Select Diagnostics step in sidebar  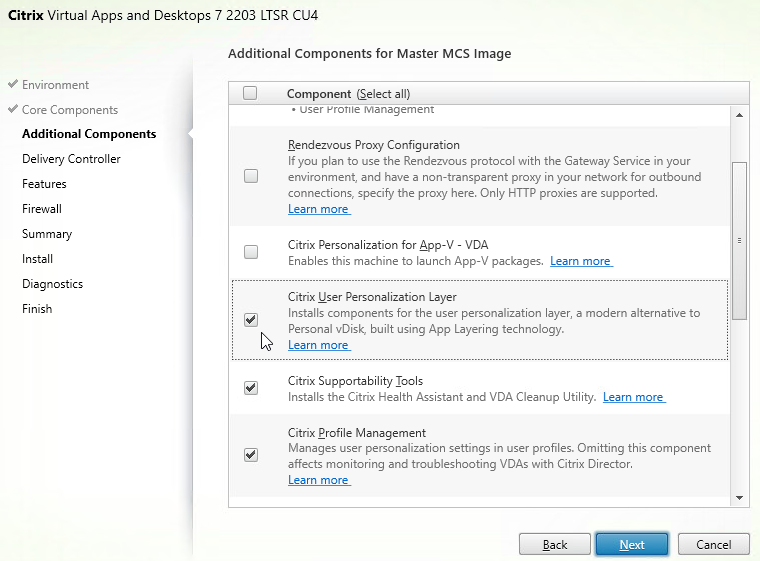click(x=52, y=284)
